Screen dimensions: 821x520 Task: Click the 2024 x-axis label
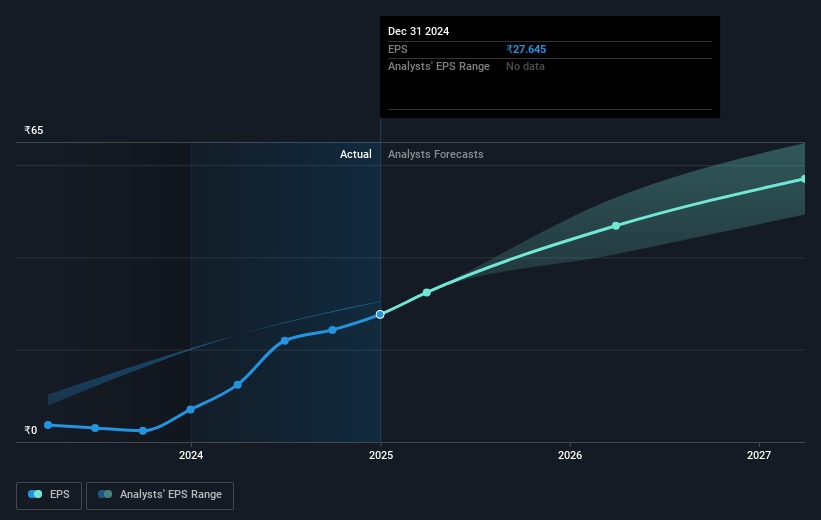click(x=191, y=455)
